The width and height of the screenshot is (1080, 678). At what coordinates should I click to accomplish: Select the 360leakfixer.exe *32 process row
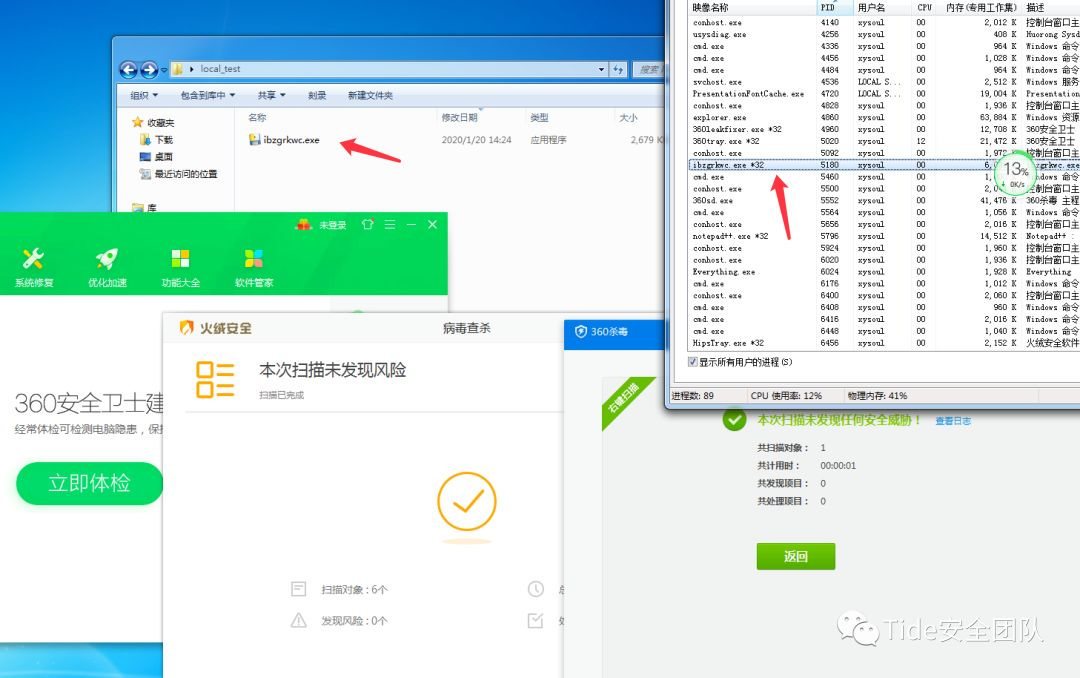[884, 130]
